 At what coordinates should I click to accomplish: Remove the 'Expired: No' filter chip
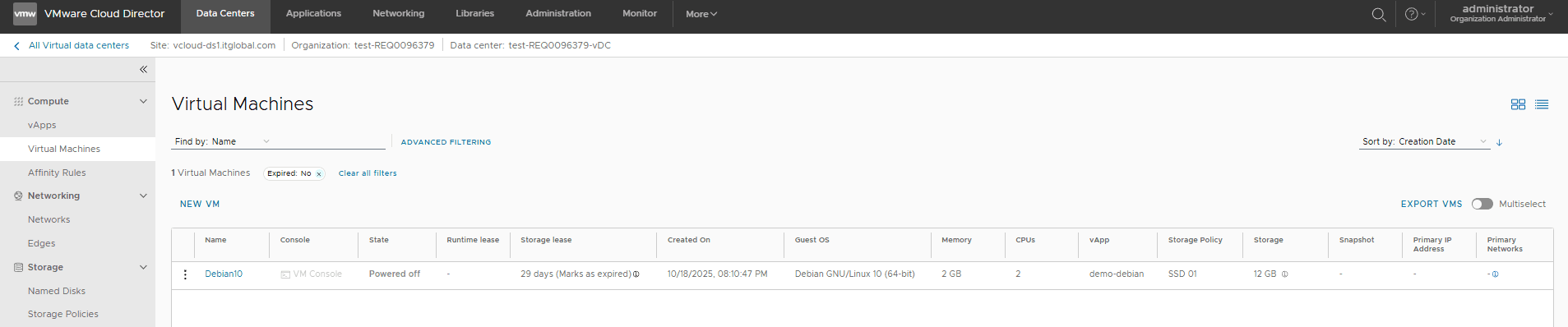click(319, 174)
